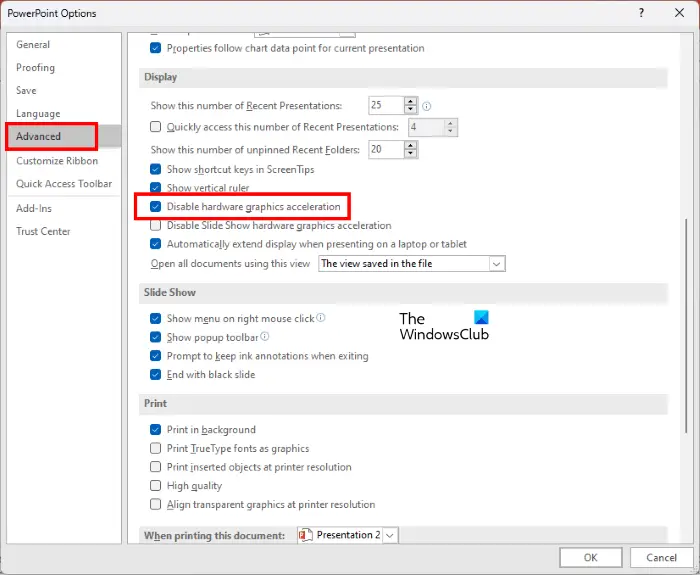Expand the 'When printing this document' Presentation 2 dropdown
This screenshot has width=700, height=575.
pos(390,535)
